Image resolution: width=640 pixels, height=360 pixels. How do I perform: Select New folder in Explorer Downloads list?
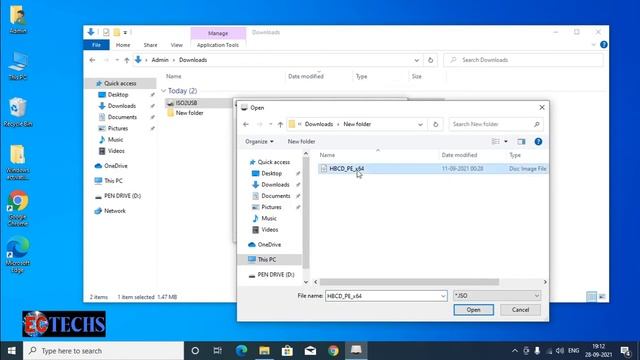(189, 113)
